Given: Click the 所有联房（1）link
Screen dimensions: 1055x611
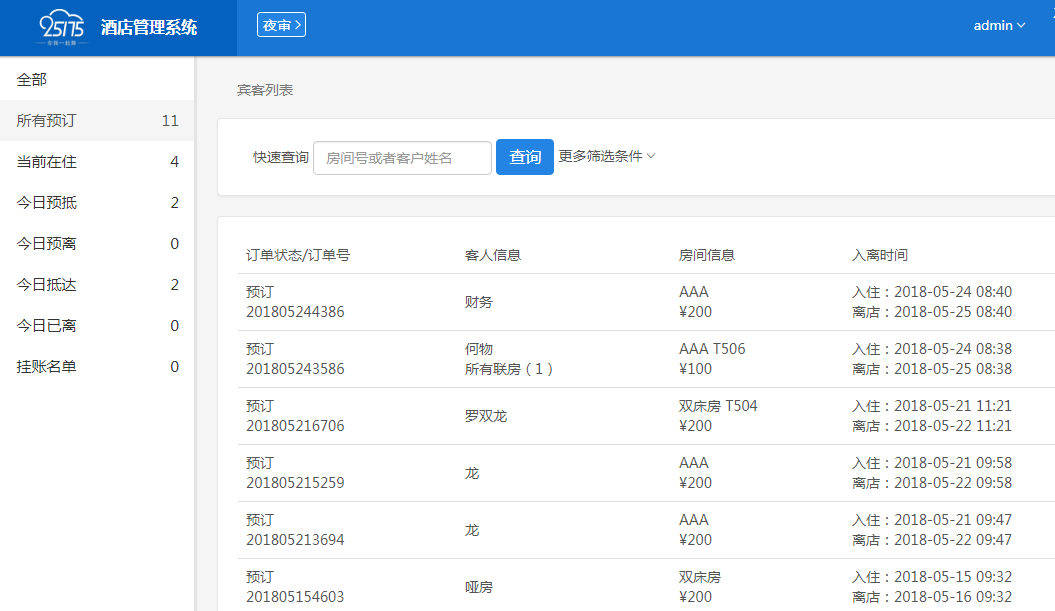Looking at the screenshot, I should click(x=509, y=369).
